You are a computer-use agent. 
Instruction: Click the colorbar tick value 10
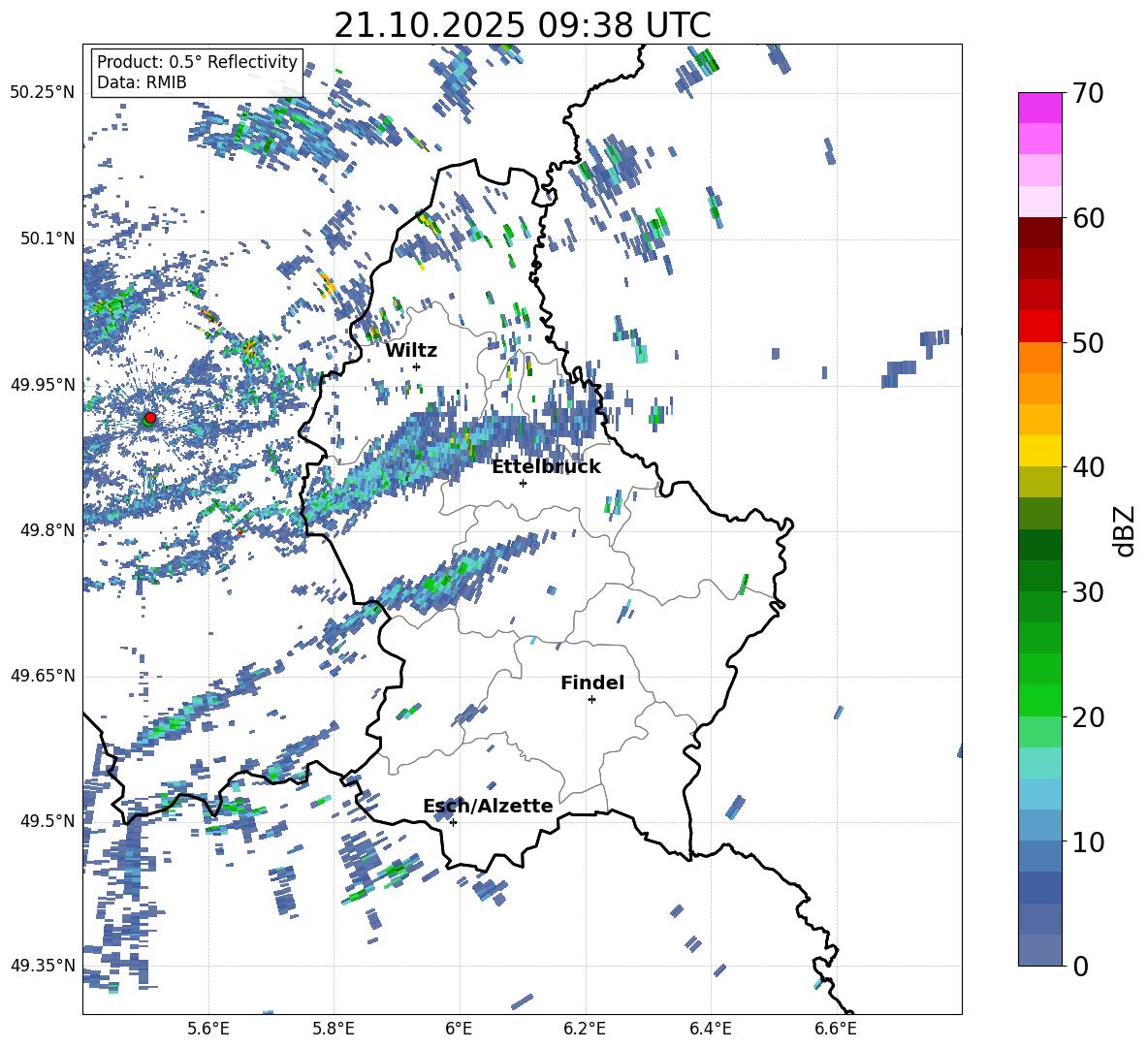coord(1088,842)
